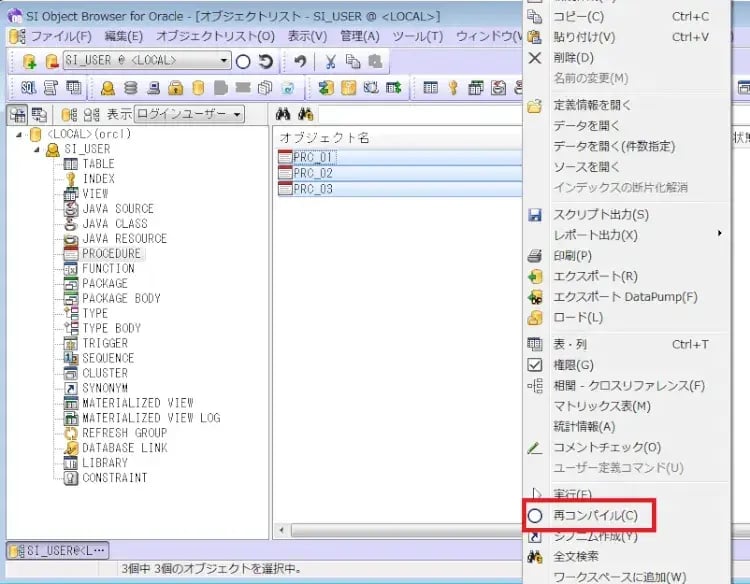
Task: Select the TRIGGER node in object tree
Action: (x=105, y=343)
